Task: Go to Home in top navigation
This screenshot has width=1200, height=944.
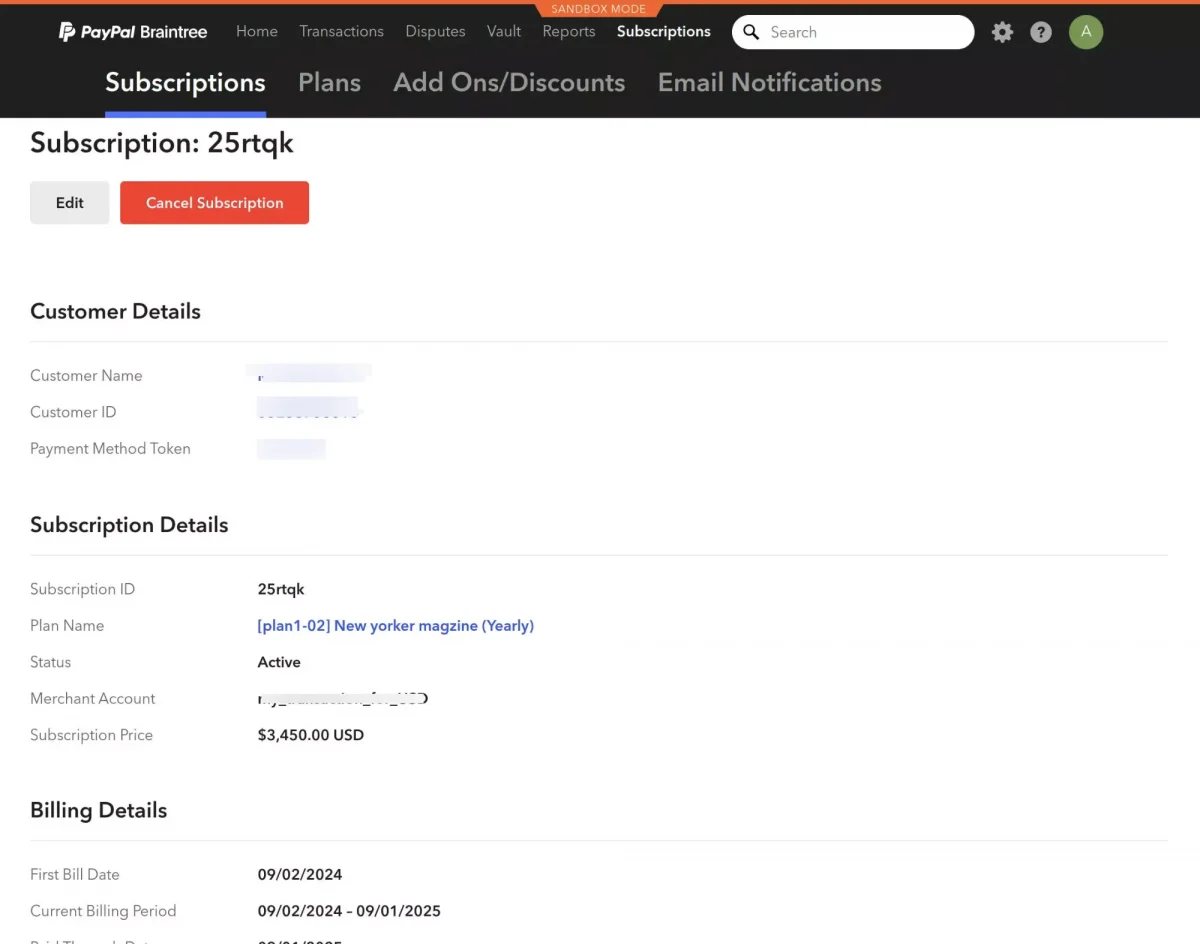Action: [257, 31]
